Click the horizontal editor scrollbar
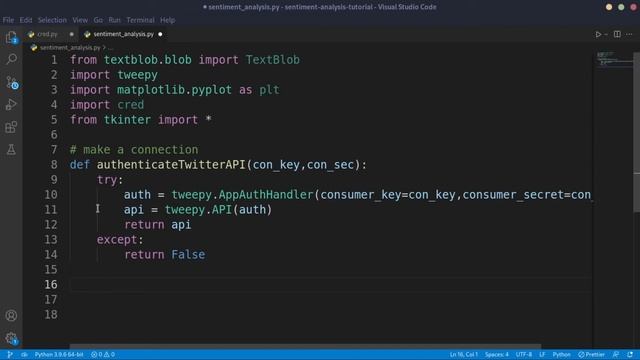 [305, 346]
